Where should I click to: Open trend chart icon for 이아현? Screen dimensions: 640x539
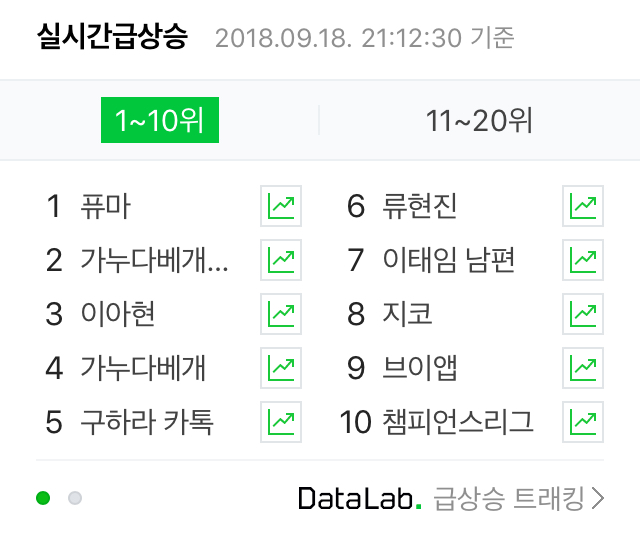coord(281,314)
